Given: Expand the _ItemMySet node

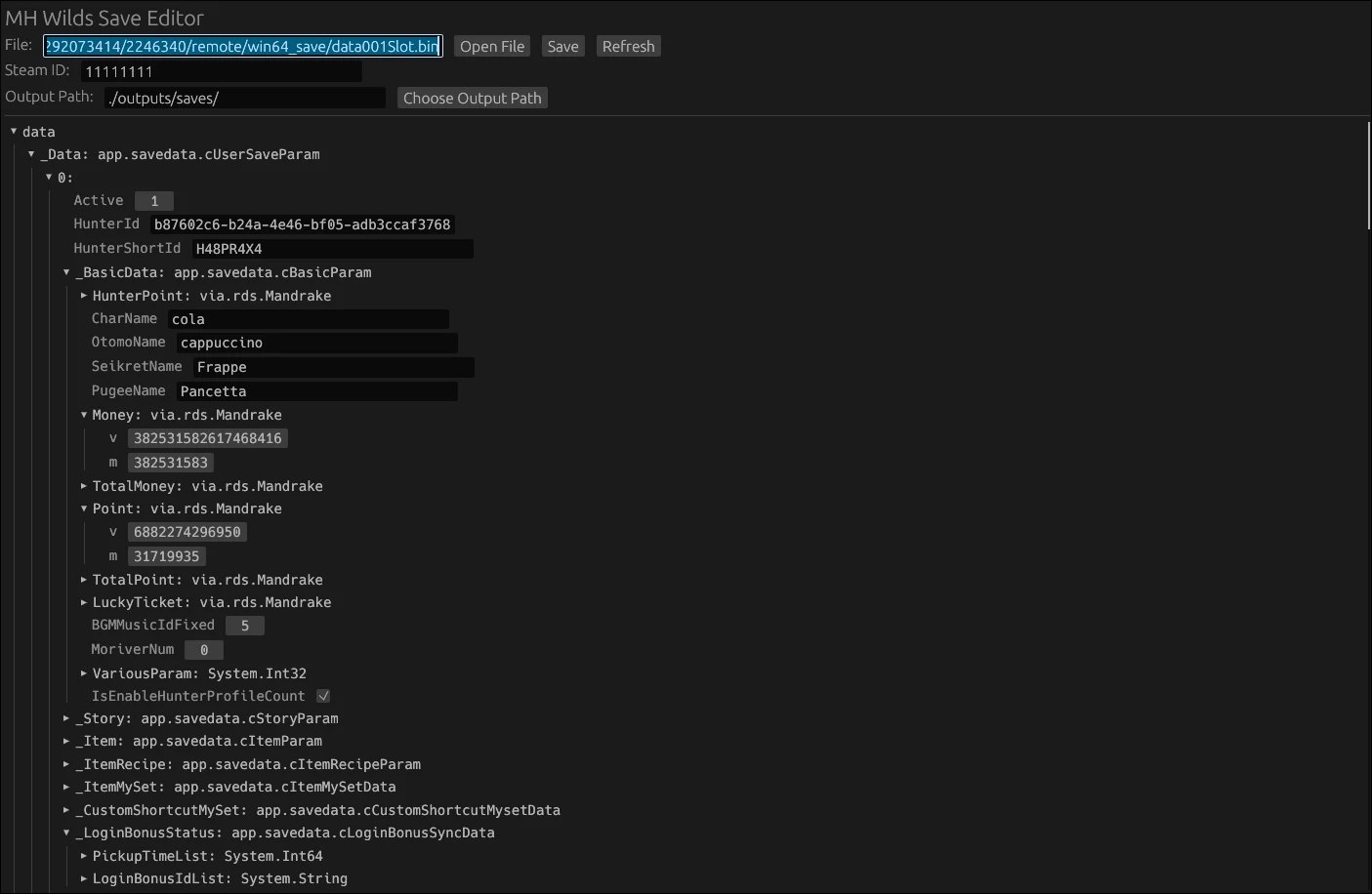Looking at the screenshot, I should click(x=66, y=787).
